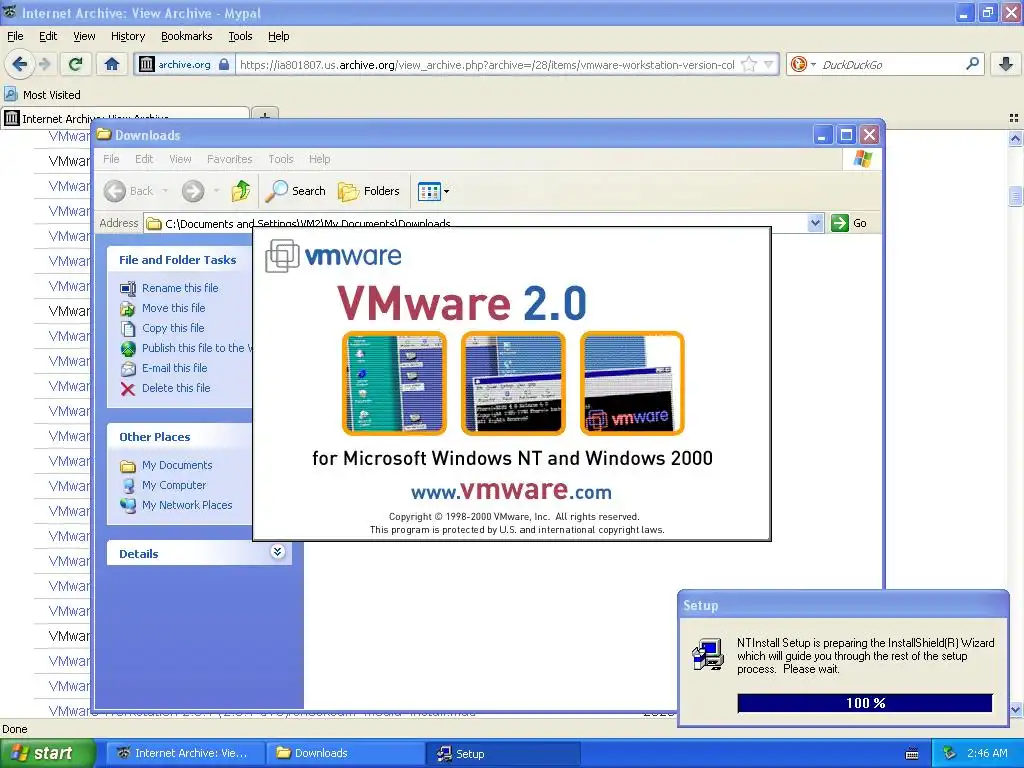1024x768 pixels.
Task: Click the first VMware splash thumbnail
Action: coord(394,383)
